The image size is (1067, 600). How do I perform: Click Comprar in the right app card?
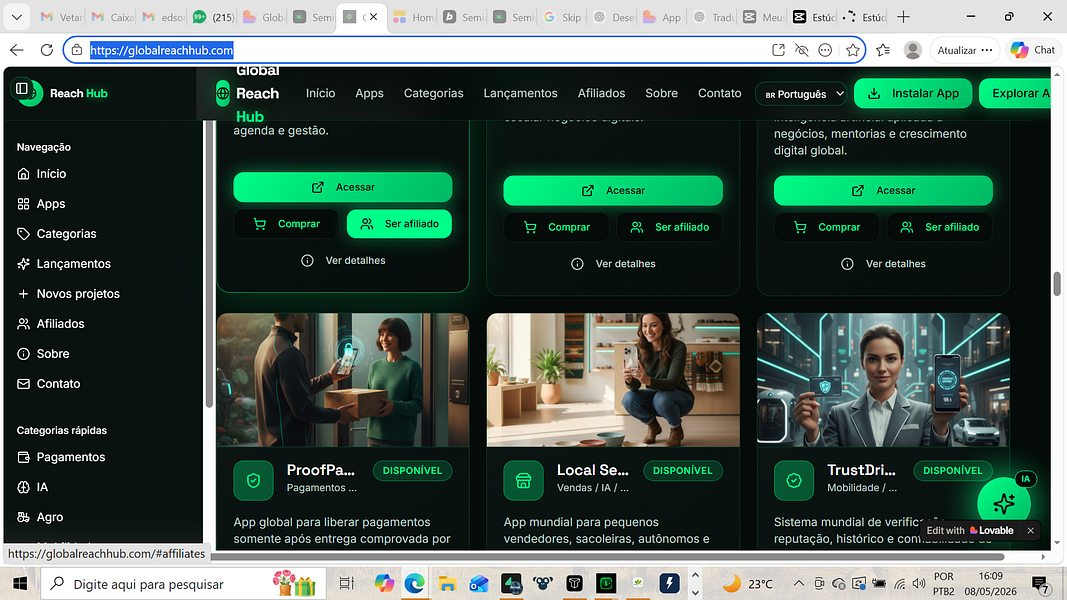tap(826, 227)
